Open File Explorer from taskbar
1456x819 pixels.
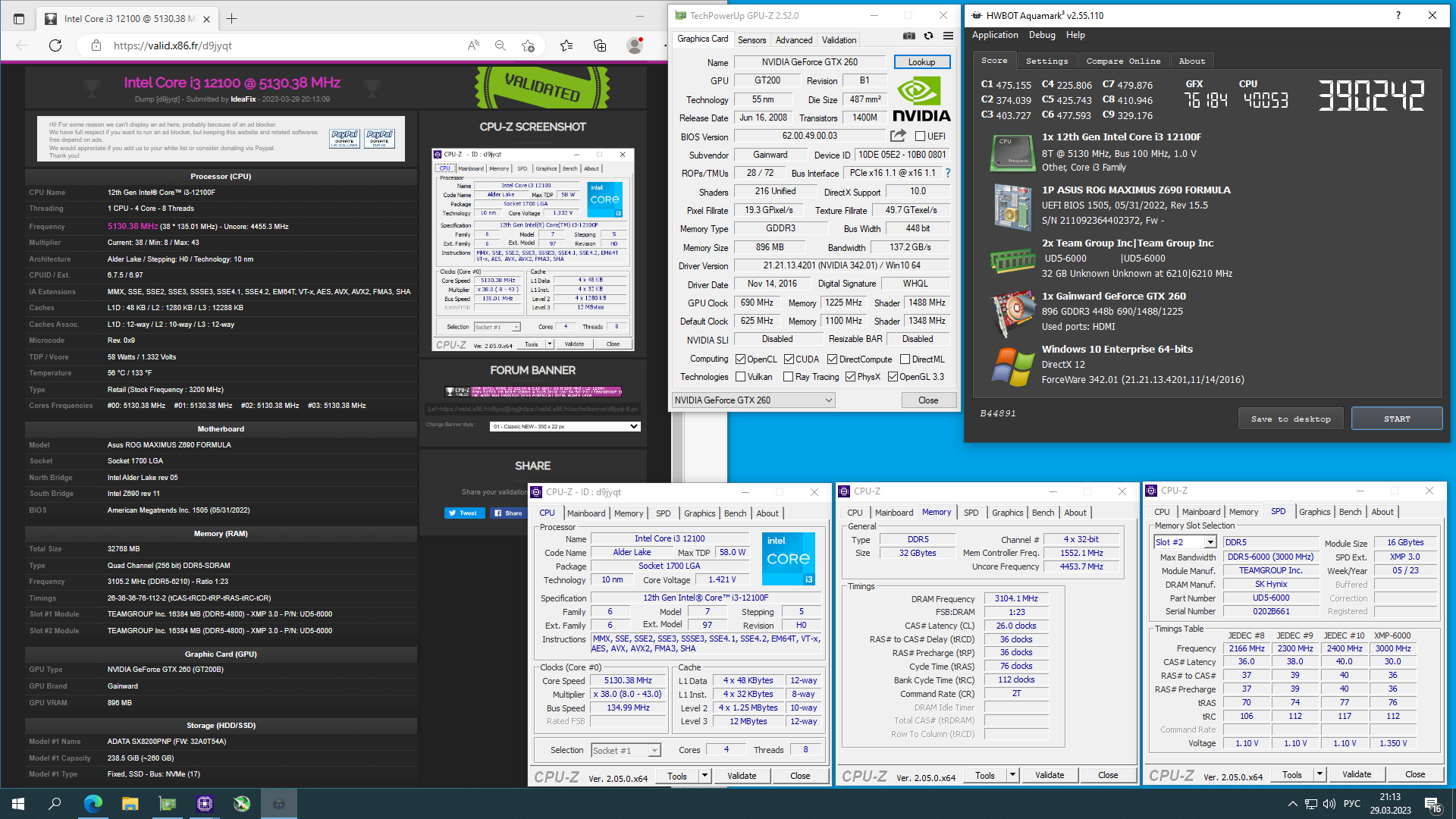(130, 804)
